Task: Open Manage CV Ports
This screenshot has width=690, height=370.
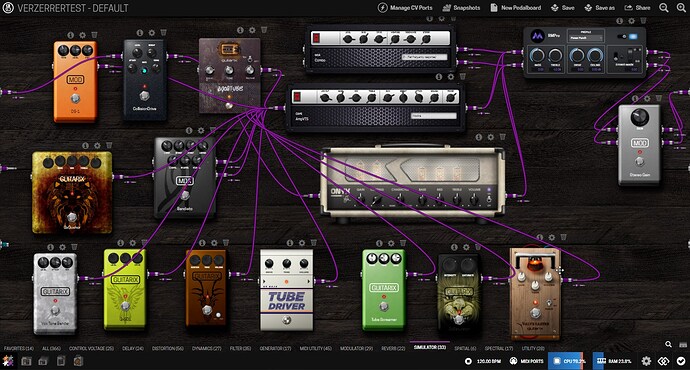Action: pos(405,7)
